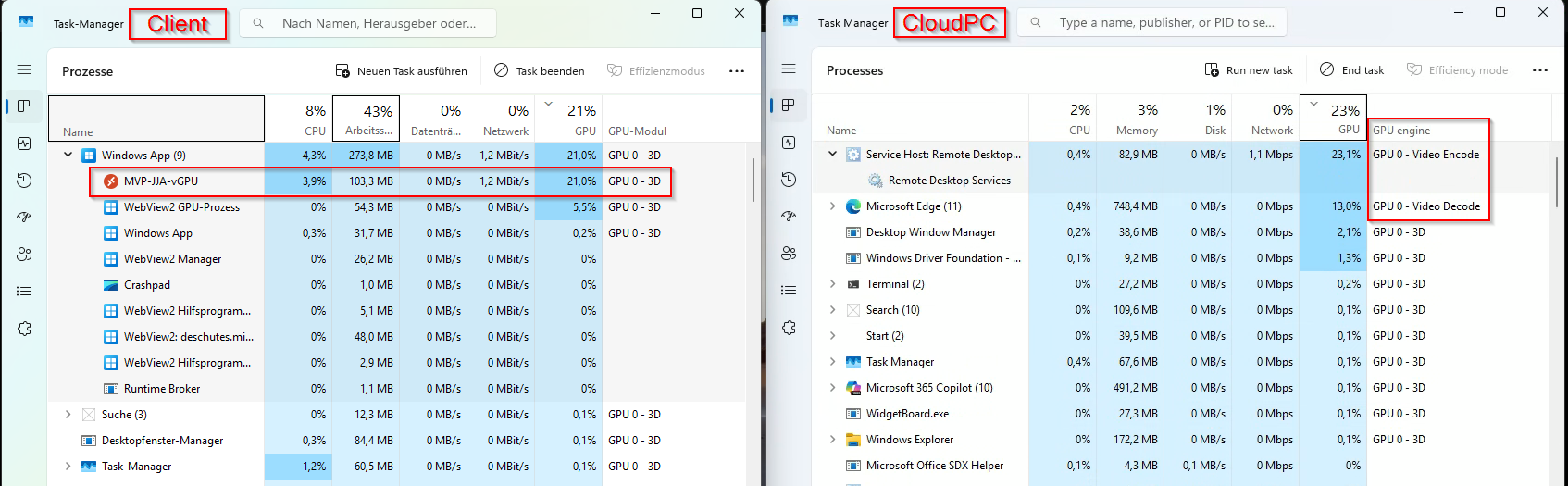Viewport: 1568px width, 486px height.
Task: Open Performance page icon in Client sidebar
Action: [24, 143]
